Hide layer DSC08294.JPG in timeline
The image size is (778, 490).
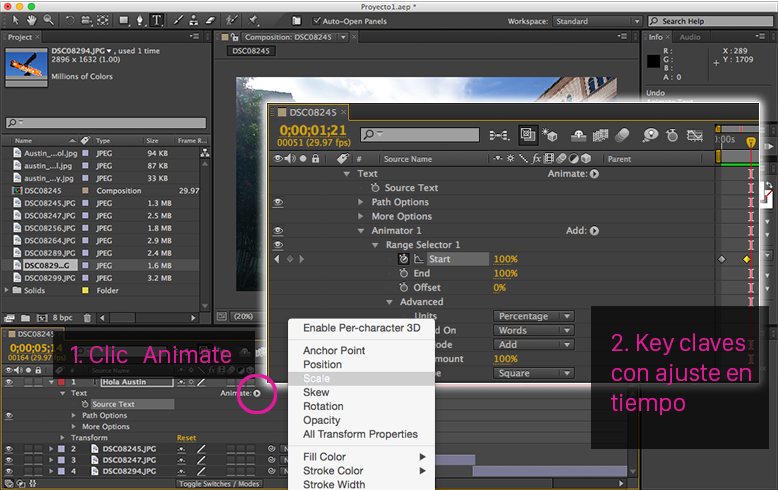(9, 471)
